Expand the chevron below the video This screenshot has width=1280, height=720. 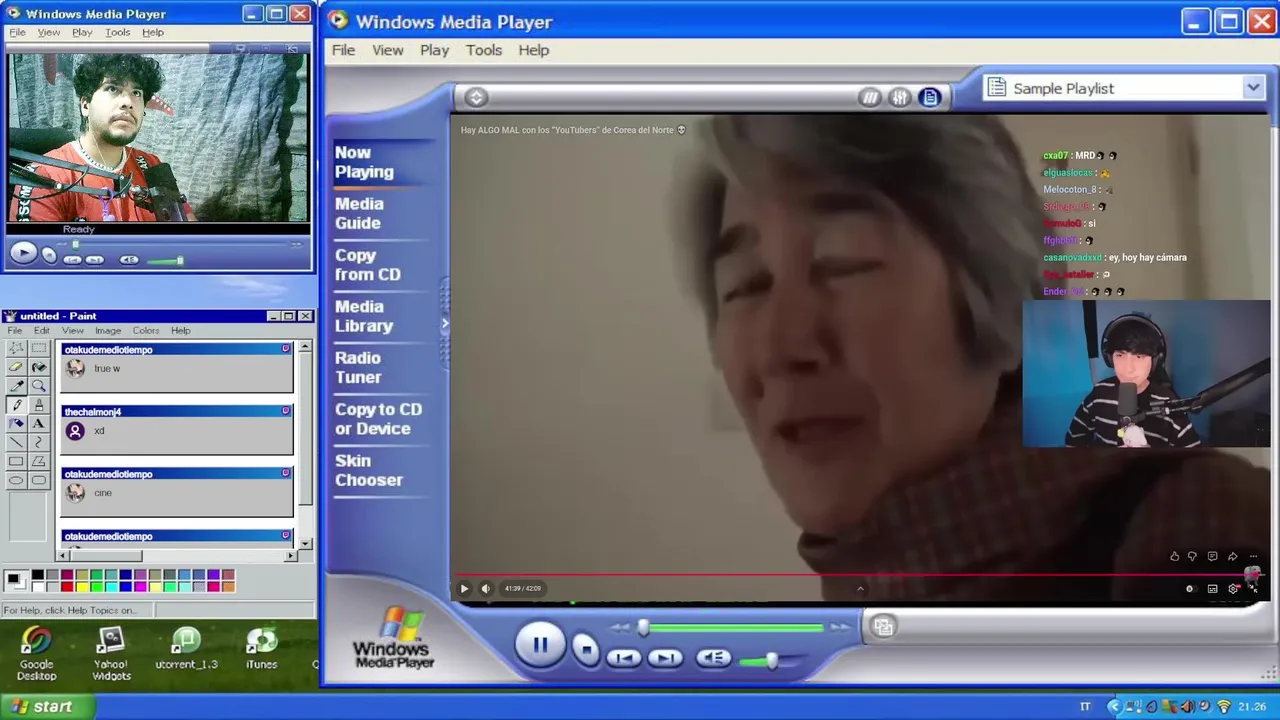tap(860, 588)
